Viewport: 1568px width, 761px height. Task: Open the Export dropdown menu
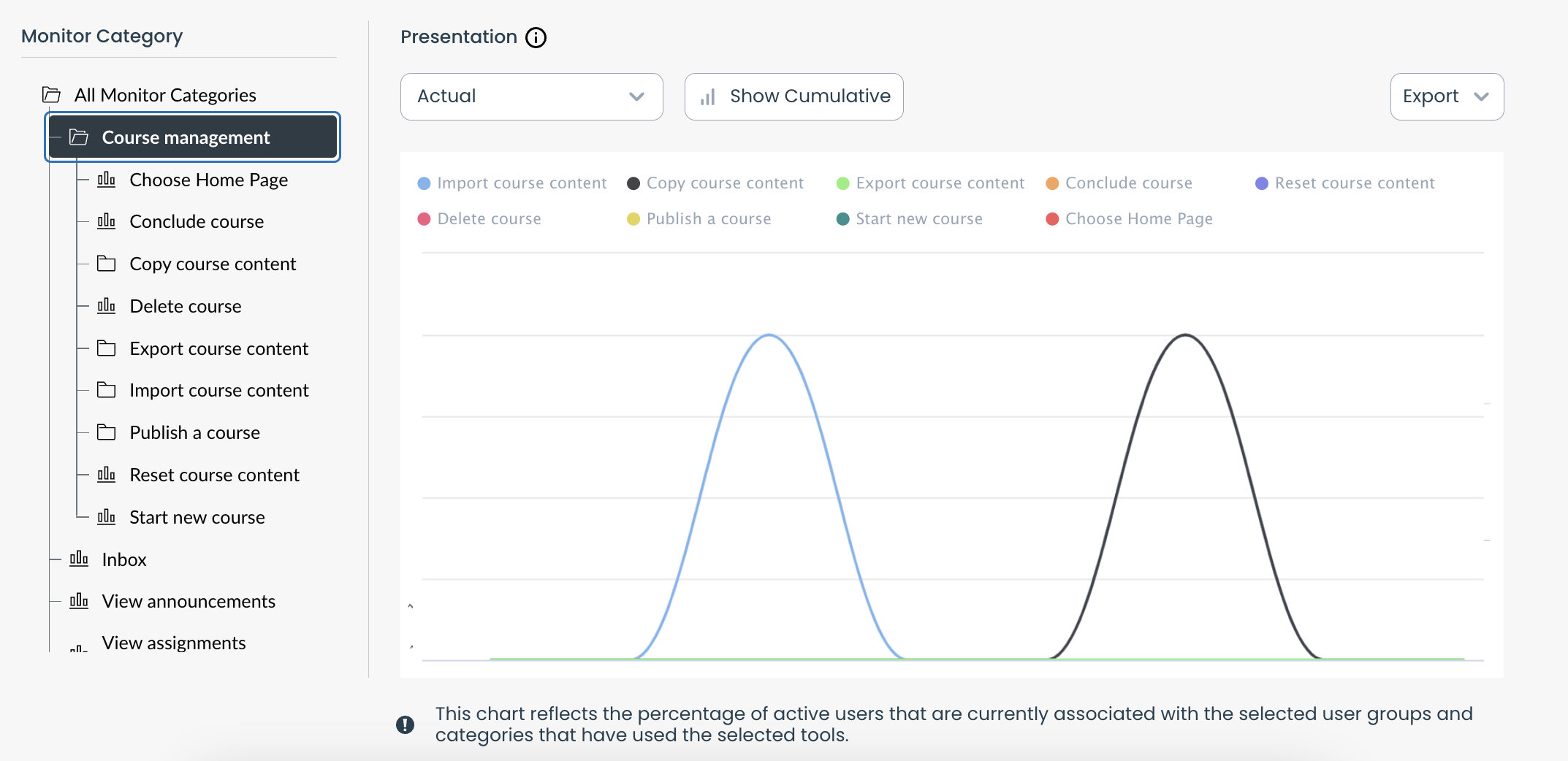(1446, 96)
